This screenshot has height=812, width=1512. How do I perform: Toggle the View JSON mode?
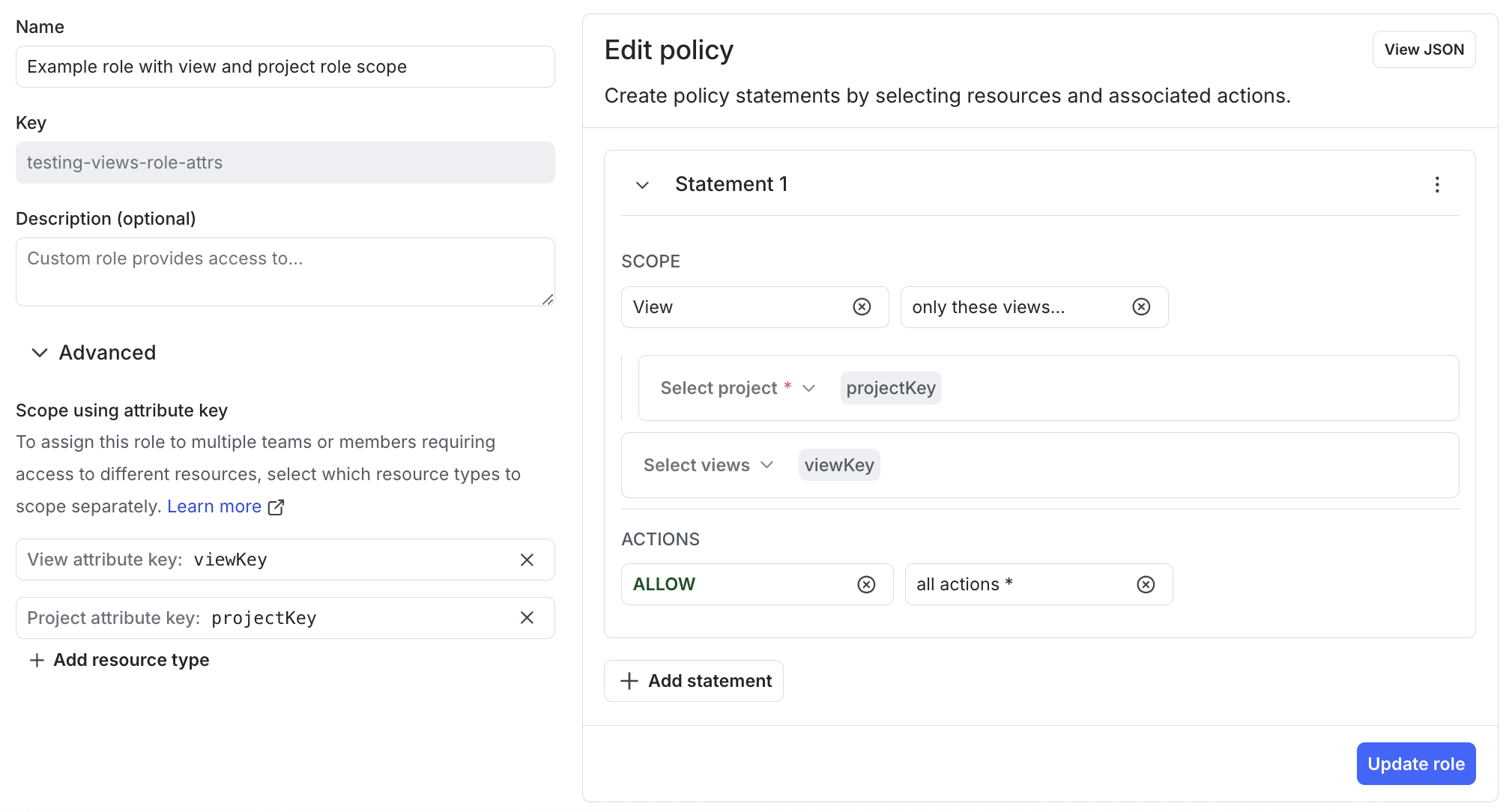[1424, 49]
